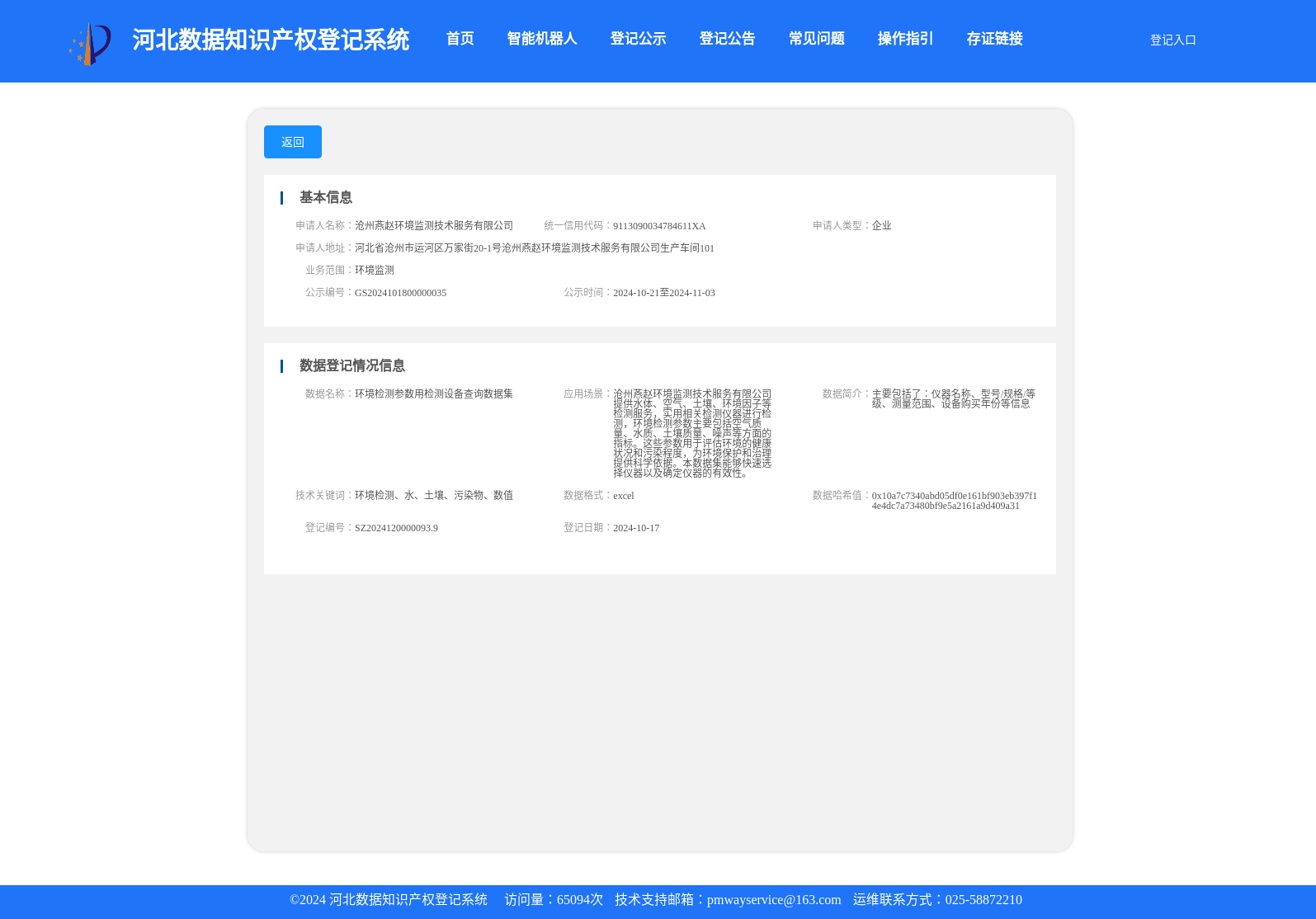The height and width of the screenshot is (919, 1316).
Task: Select data format value excel
Action: point(624,496)
